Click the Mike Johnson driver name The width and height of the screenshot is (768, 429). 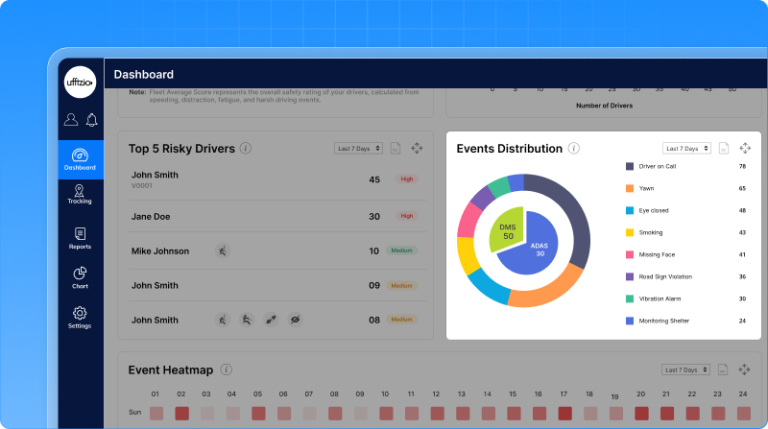(163, 251)
